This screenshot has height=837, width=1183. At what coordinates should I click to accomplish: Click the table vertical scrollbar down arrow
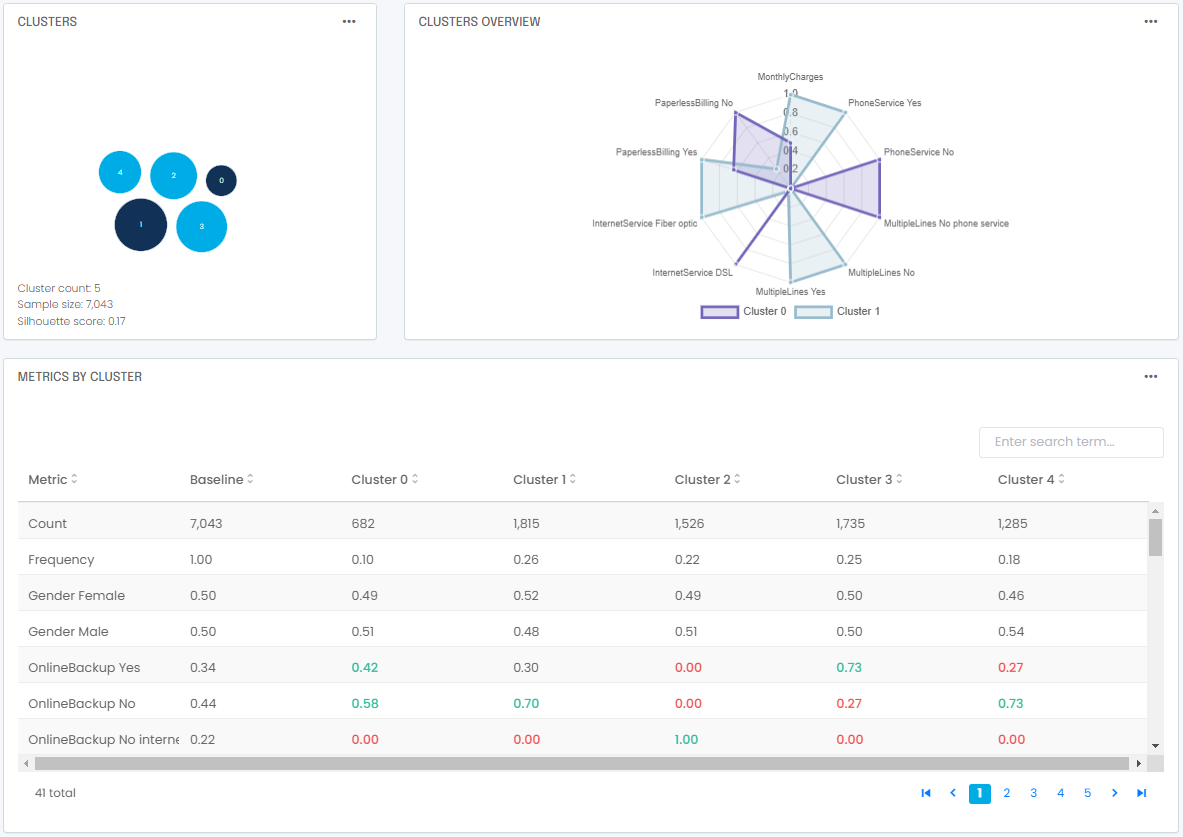click(x=1156, y=745)
